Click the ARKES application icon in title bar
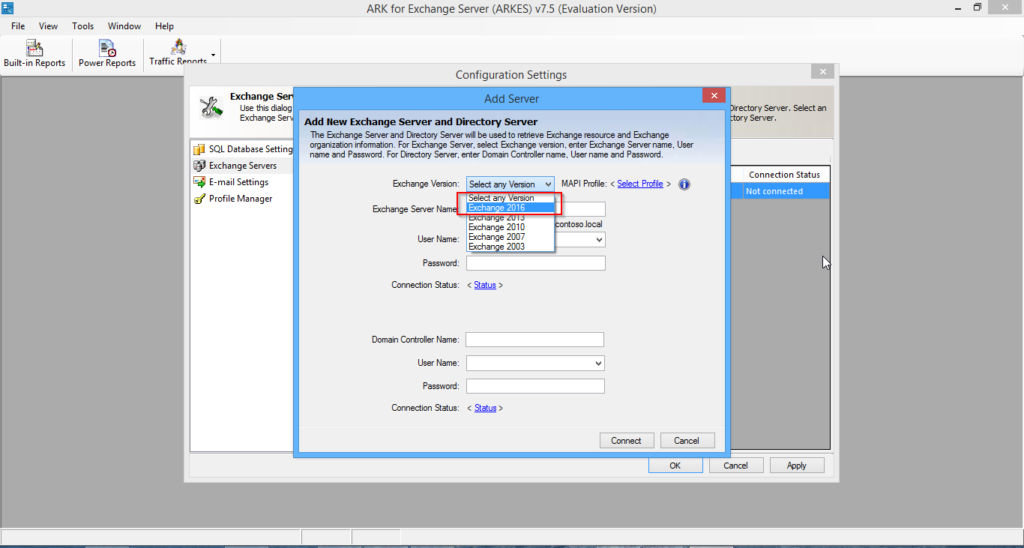 [7, 8]
